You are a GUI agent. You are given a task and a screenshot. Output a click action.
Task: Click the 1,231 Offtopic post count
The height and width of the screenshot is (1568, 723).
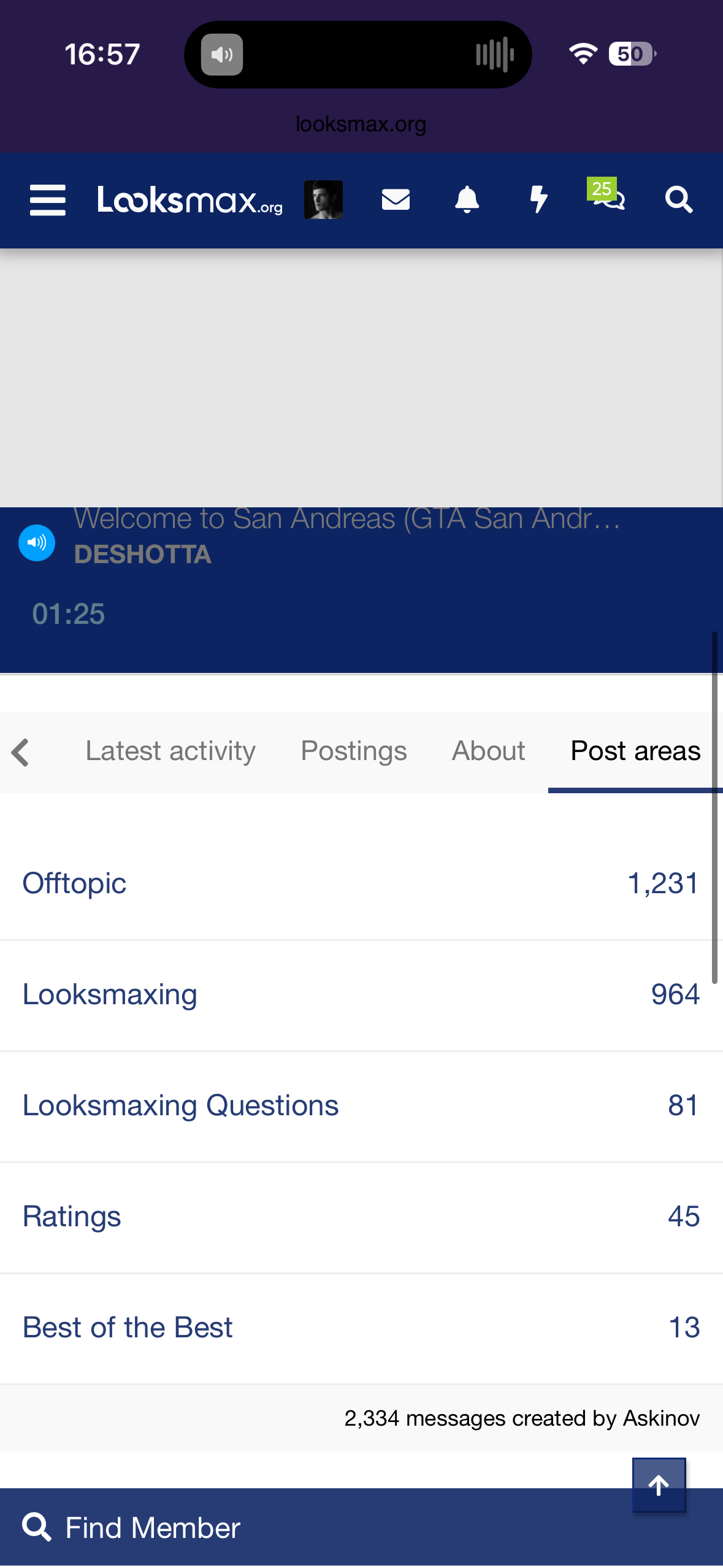coord(663,884)
